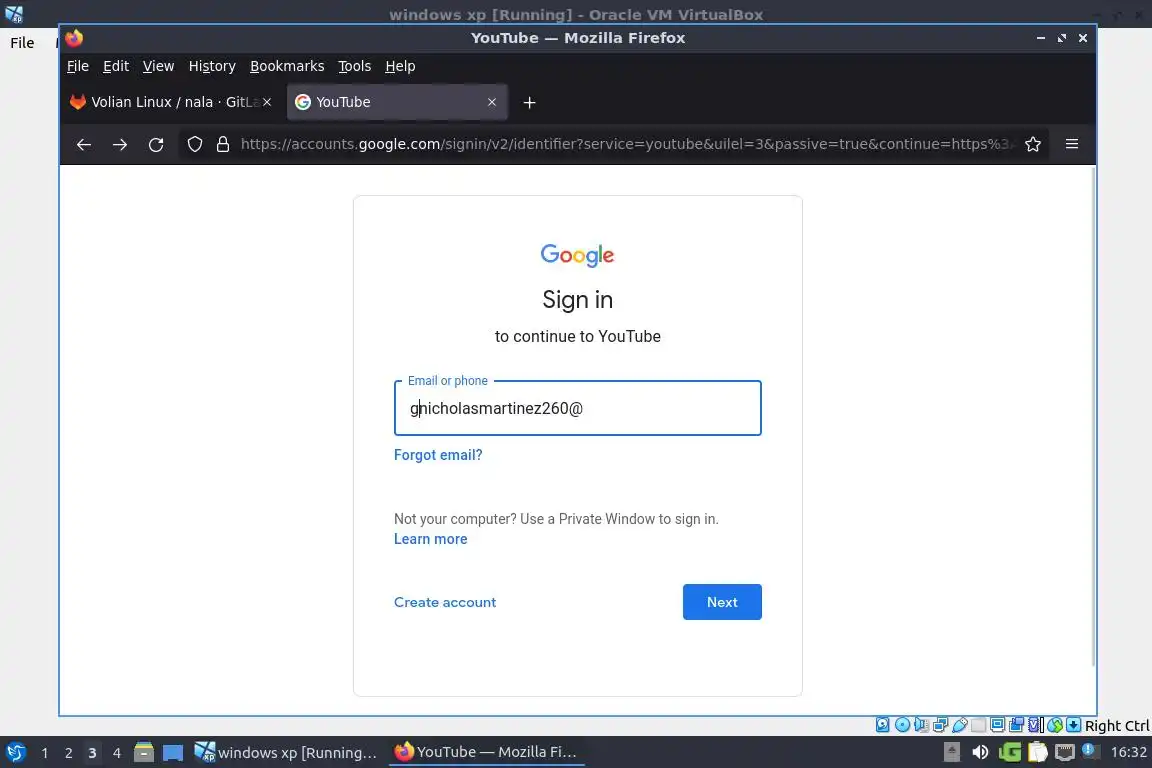Switch to workspace 3
This screenshot has width=1152, height=768.
[92, 753]
